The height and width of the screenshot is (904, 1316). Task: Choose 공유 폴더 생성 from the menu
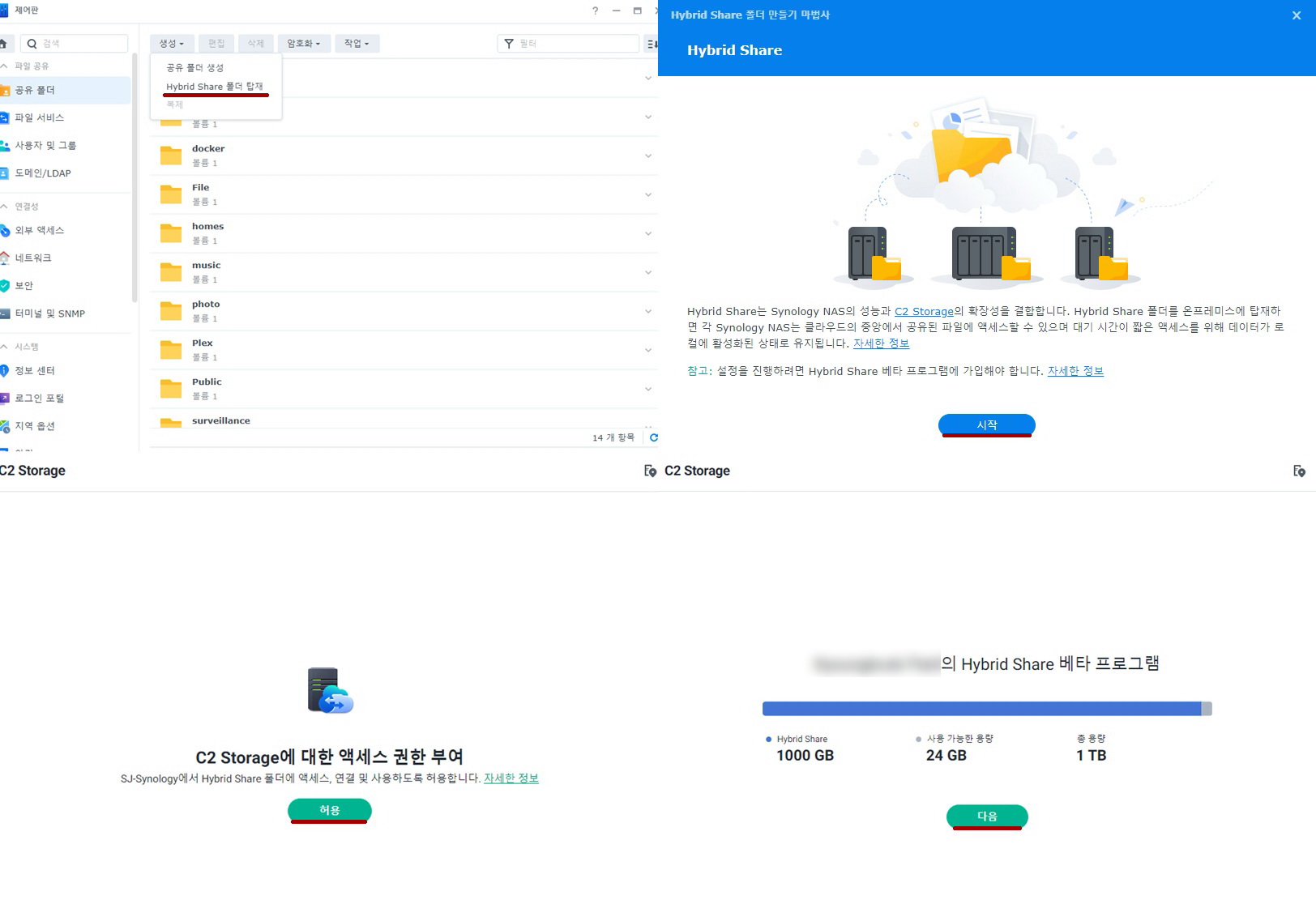click(194, 68)
